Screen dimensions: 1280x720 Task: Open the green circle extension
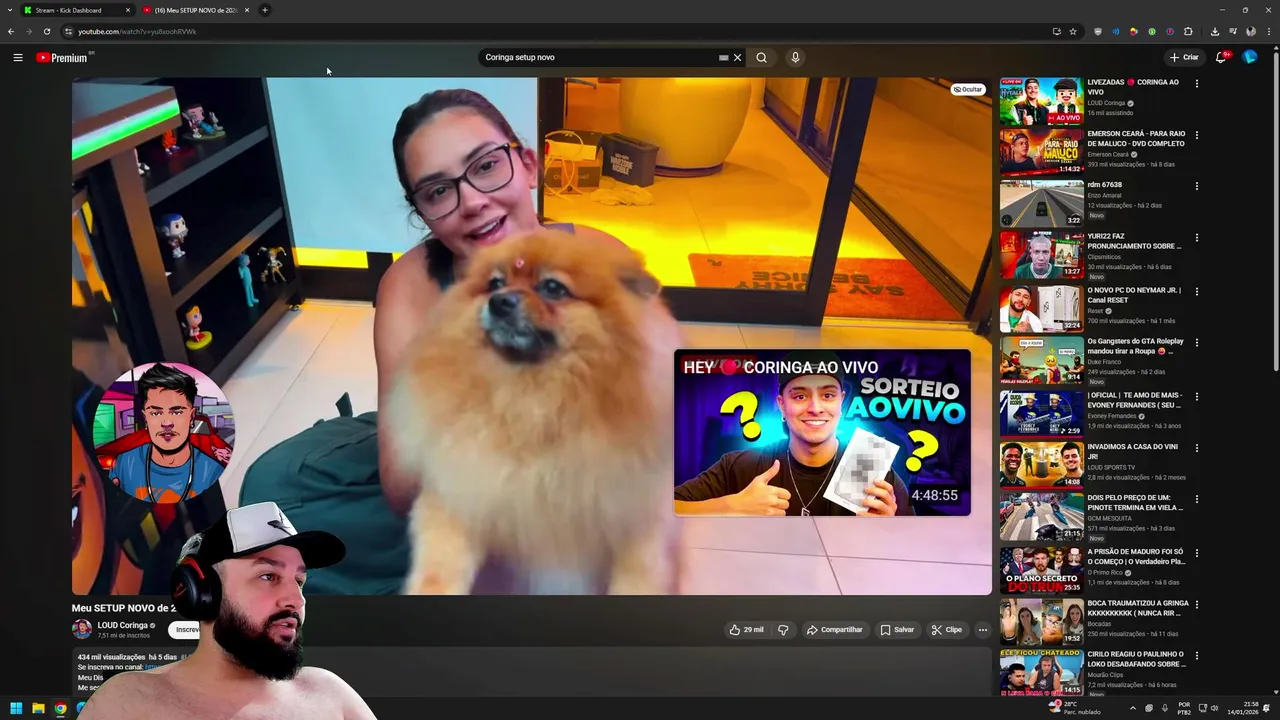pyautogui.click(x=1152, y=31)
